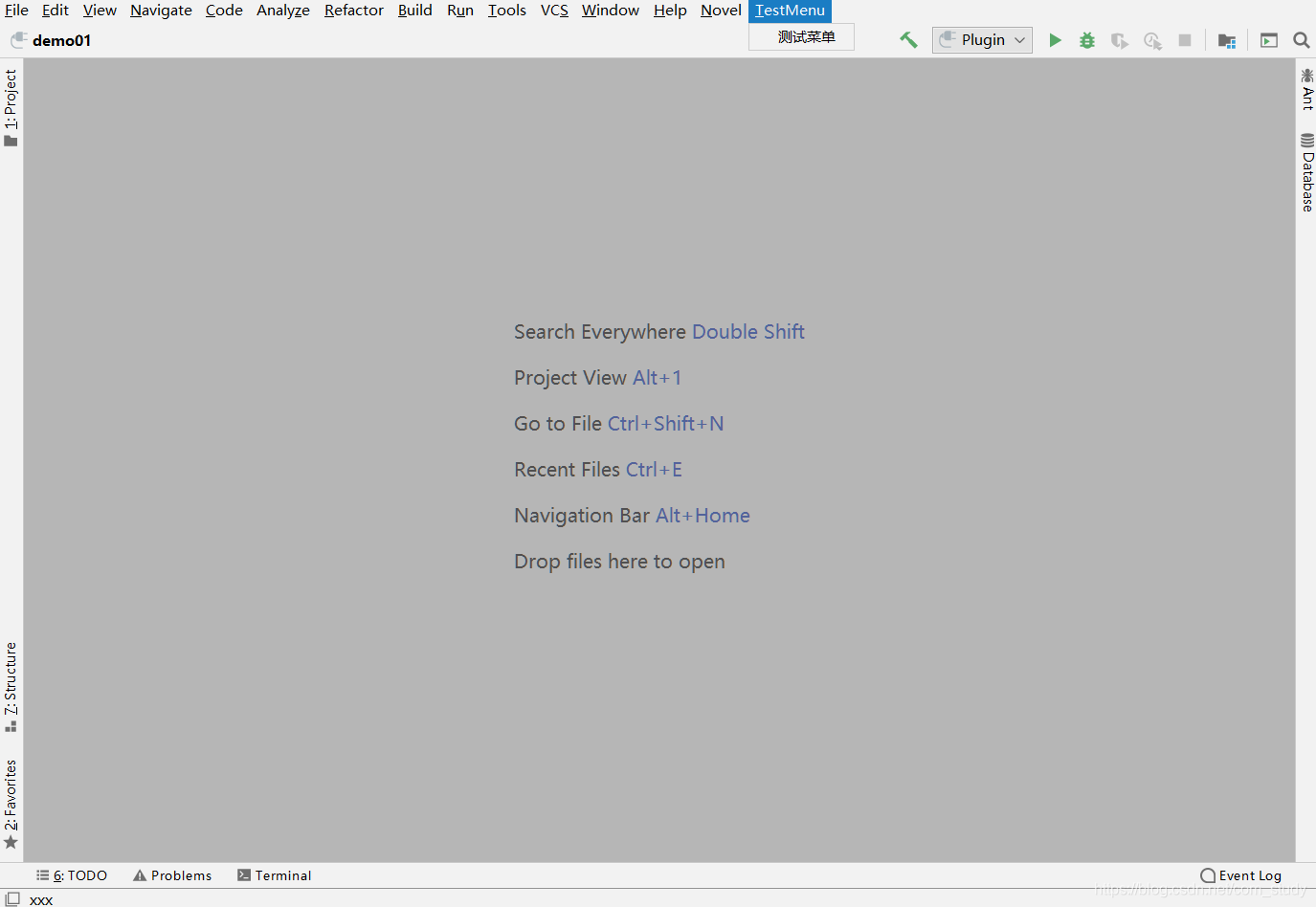This screenshot has height=907, width=1316.
Task: Open the Analyze menu
Action: coord(283,11)
